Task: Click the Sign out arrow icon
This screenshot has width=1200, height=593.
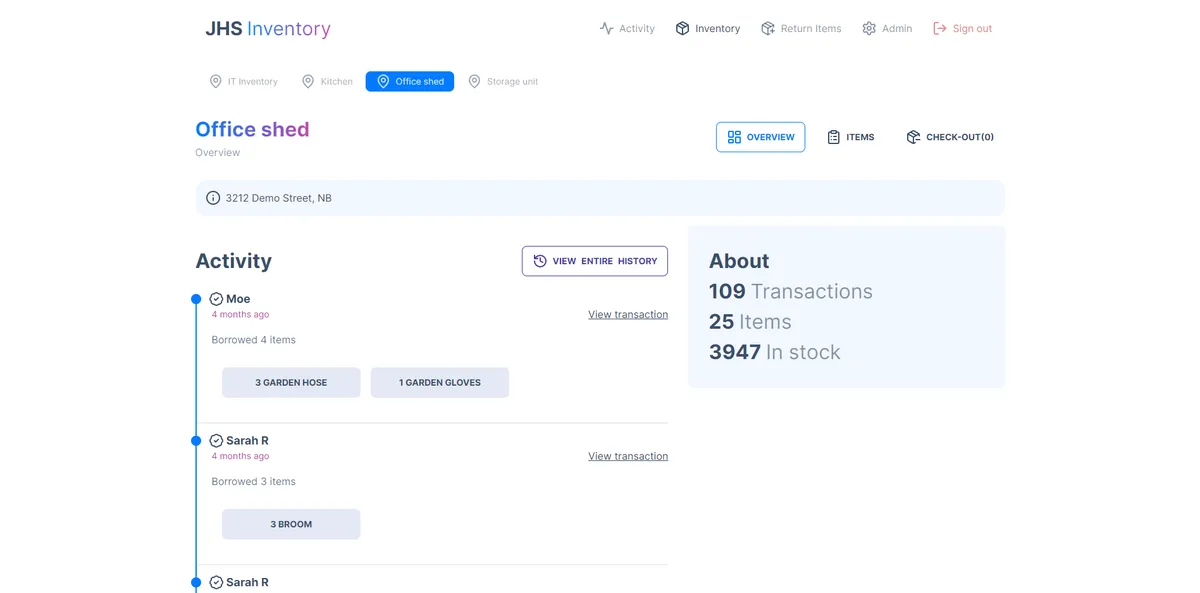Action: [940, 29]
